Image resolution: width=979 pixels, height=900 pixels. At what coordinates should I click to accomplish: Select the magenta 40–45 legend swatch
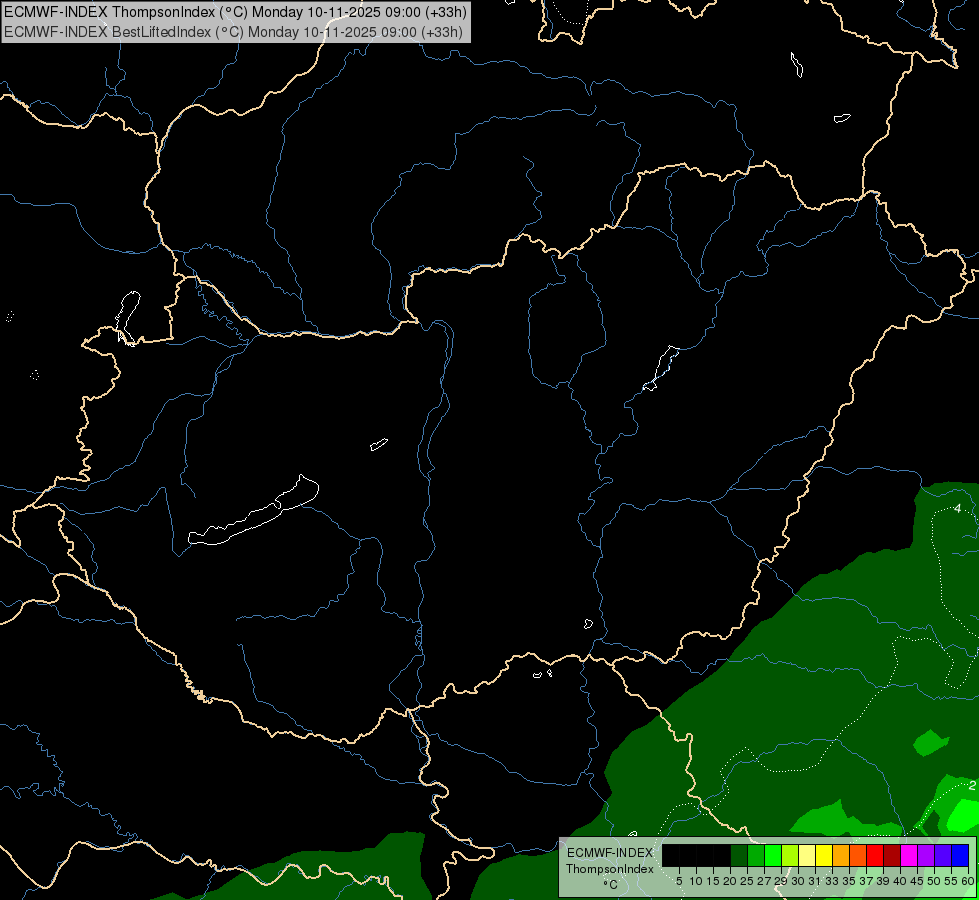[909, 855]
